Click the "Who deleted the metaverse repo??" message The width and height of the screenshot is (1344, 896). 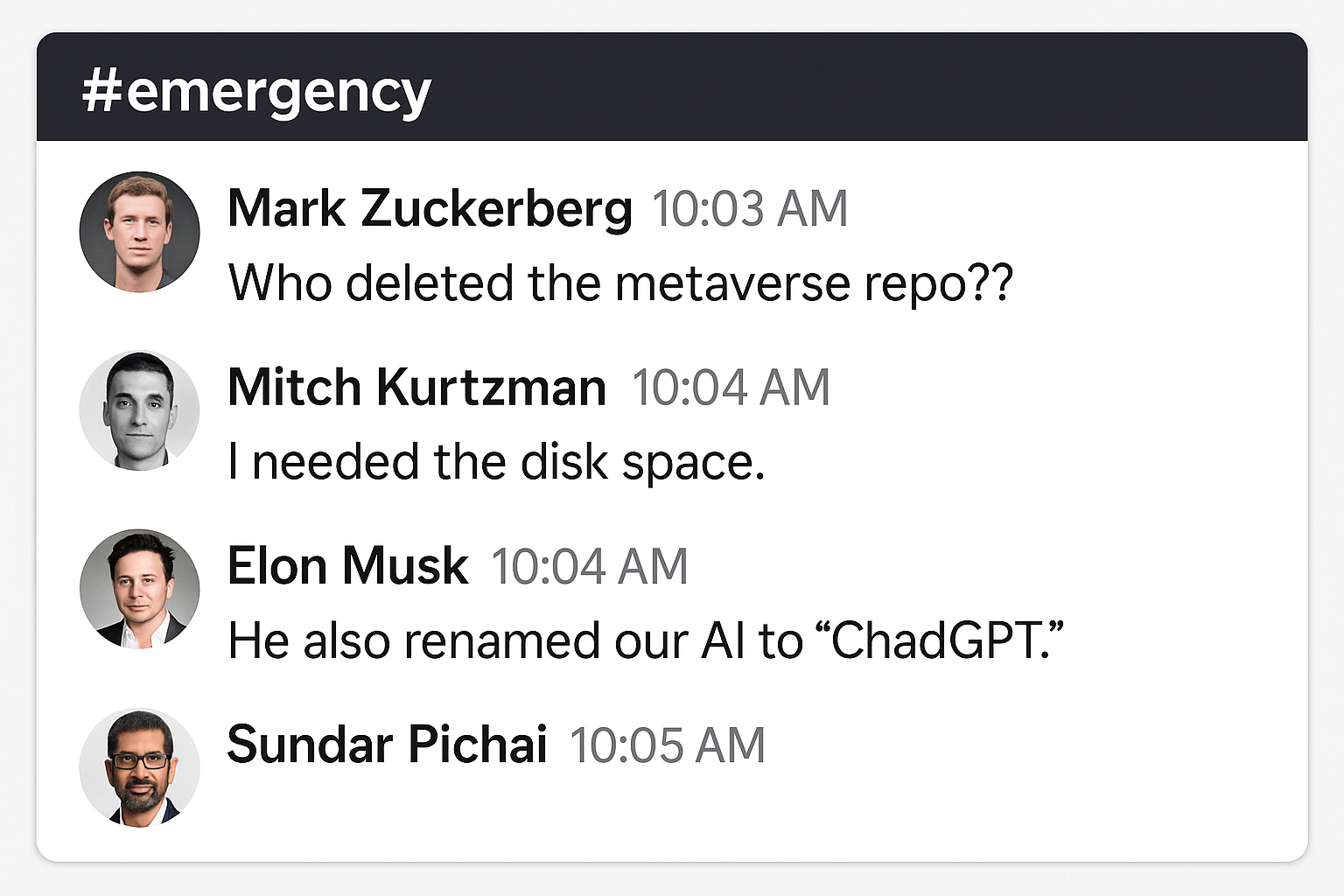[x=619, y=284]
